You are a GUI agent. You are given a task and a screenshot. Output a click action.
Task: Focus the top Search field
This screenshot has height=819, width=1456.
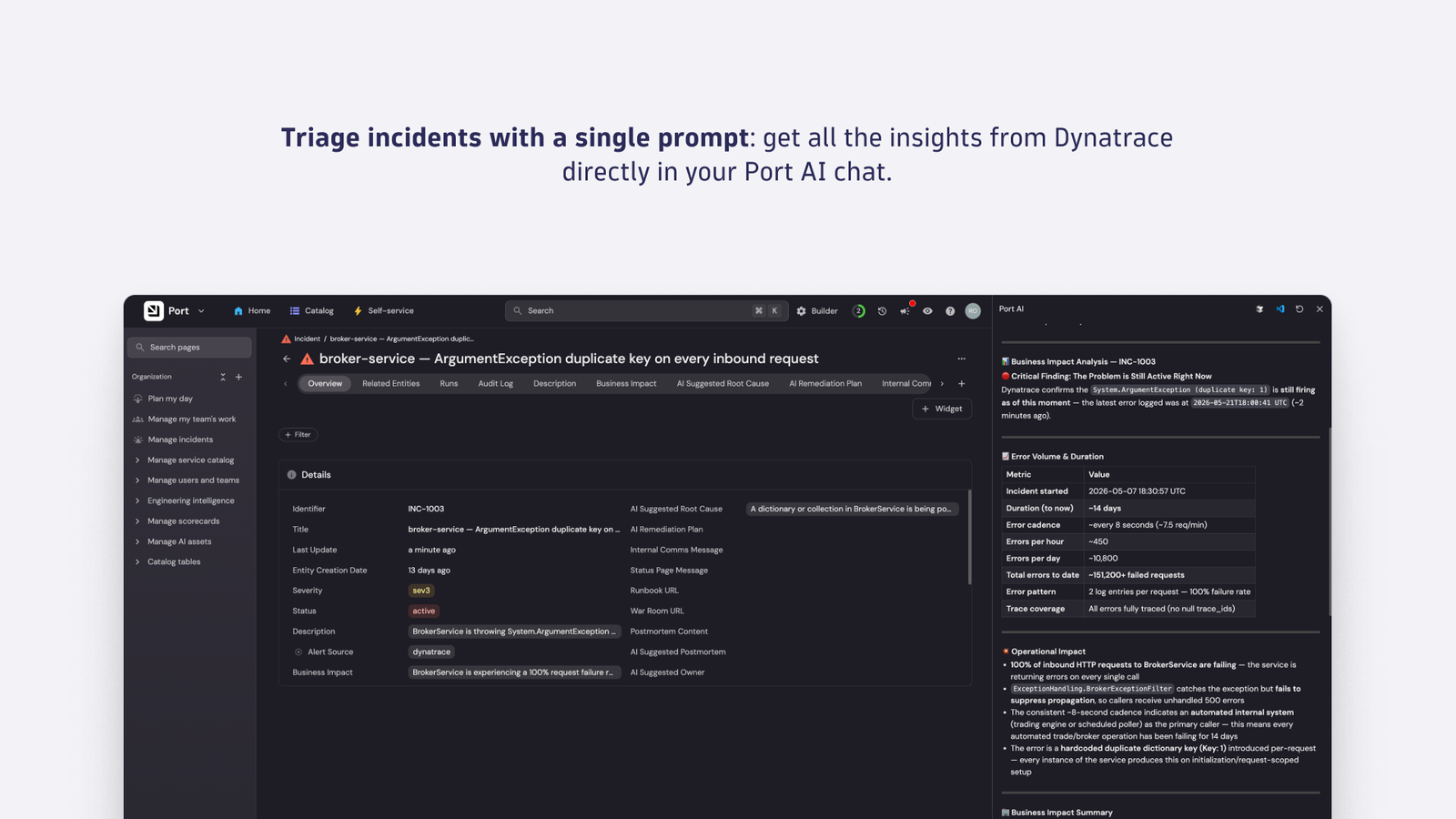[x=646, y=311]
